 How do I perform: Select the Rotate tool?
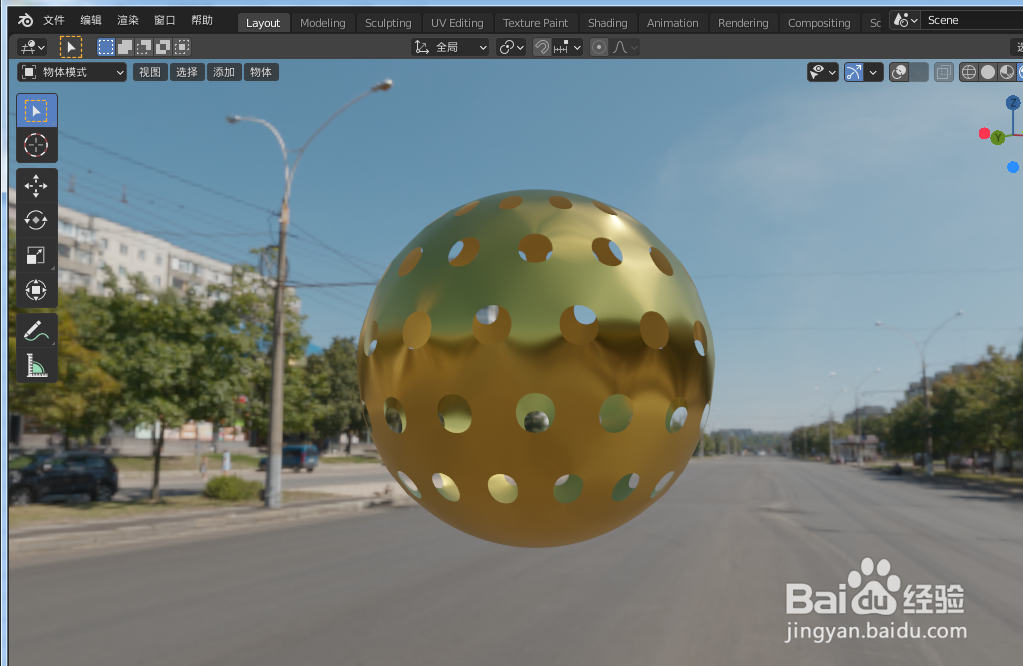pyautogui.click(x=37, y=220)
